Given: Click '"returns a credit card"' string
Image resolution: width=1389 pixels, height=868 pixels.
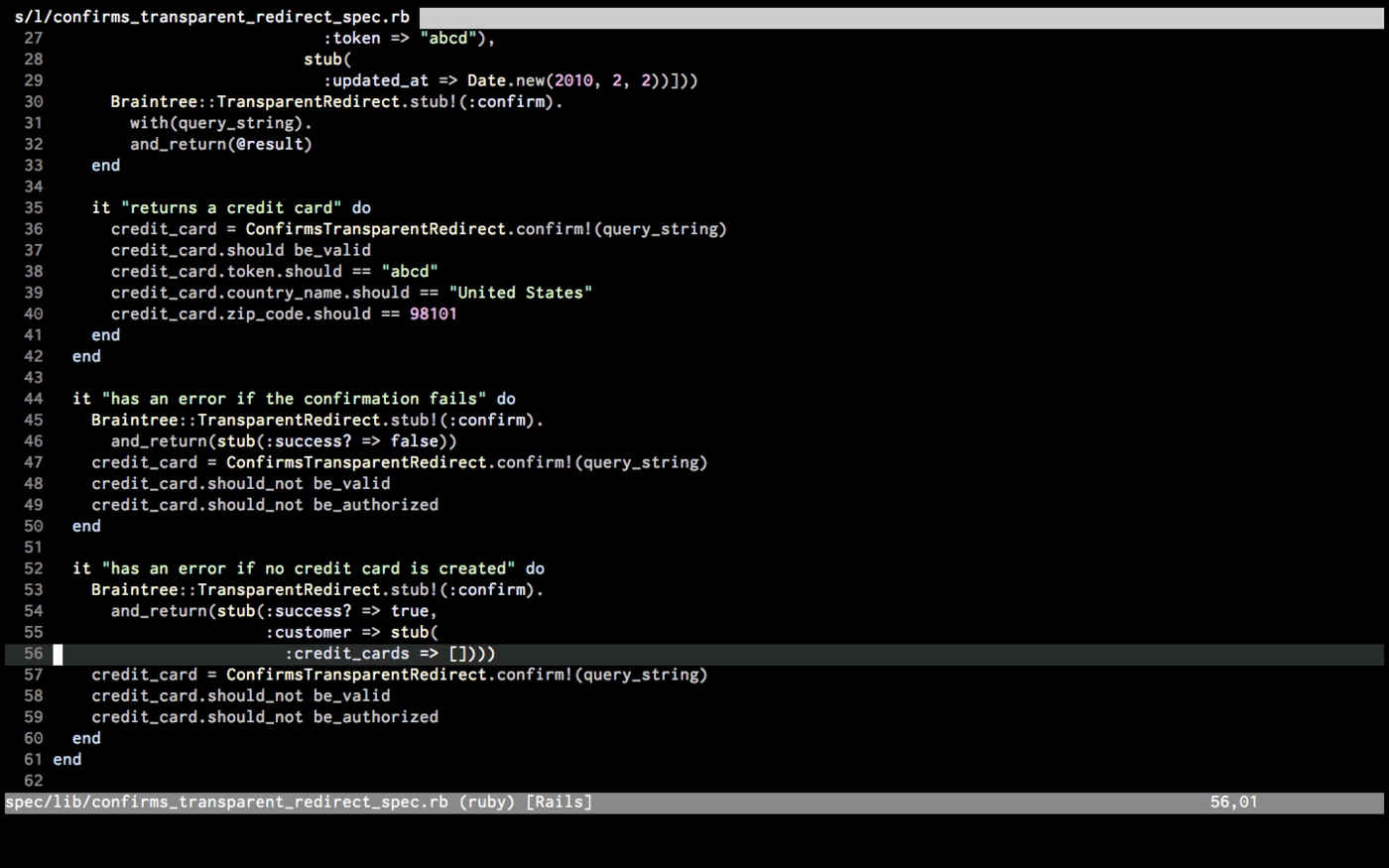Looking at the screenshot, I should (231, 207).
